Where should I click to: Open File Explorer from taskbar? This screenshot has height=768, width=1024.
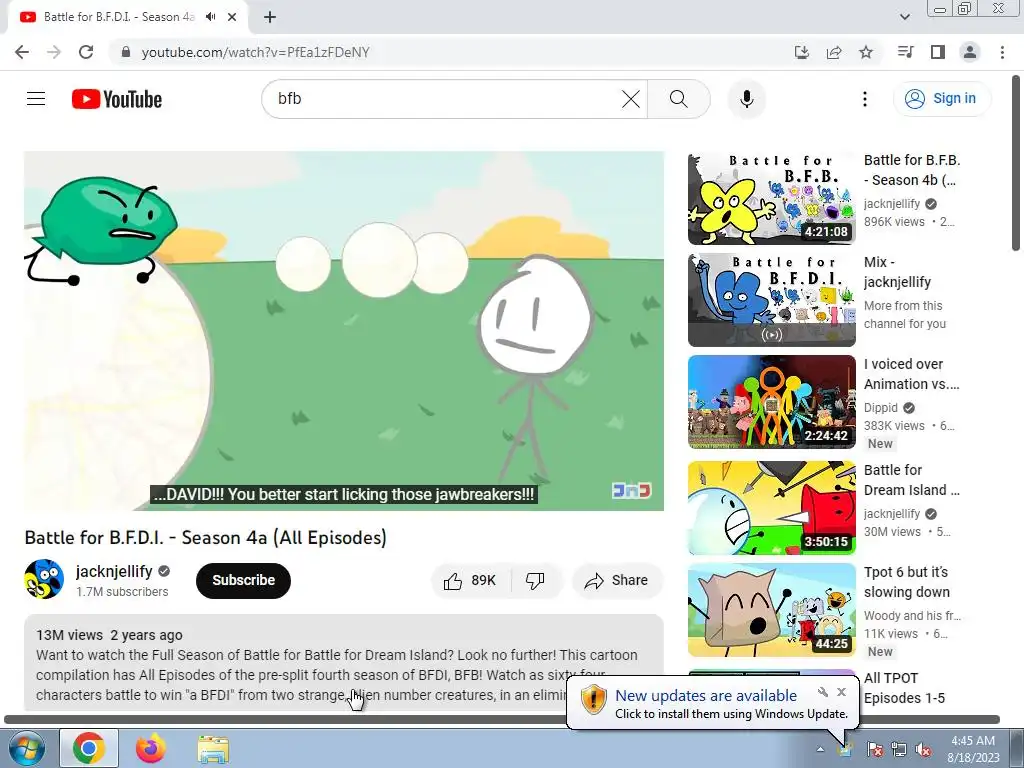213,750
